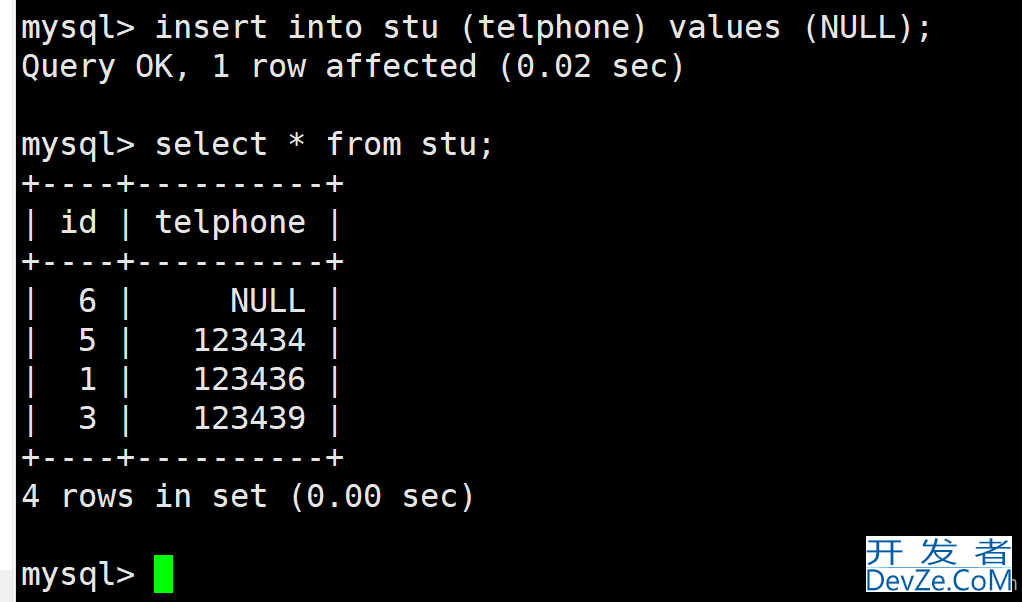Click the id value 6 in first row
The height and width of the screenshot is (602, 1022).
87,302
